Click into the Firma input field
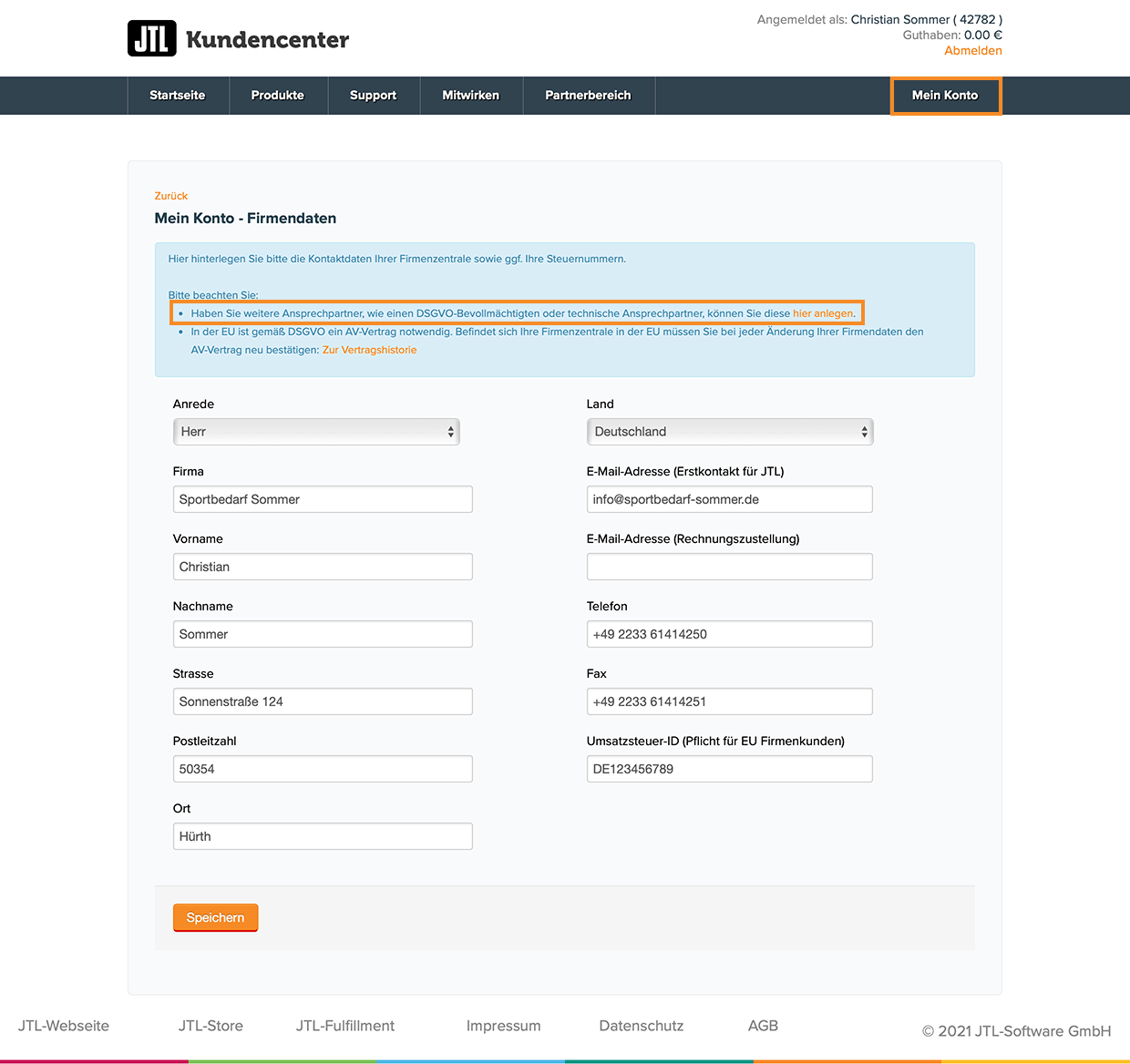The height and width of the screenshot is (1064, 1130). (323, 499)
